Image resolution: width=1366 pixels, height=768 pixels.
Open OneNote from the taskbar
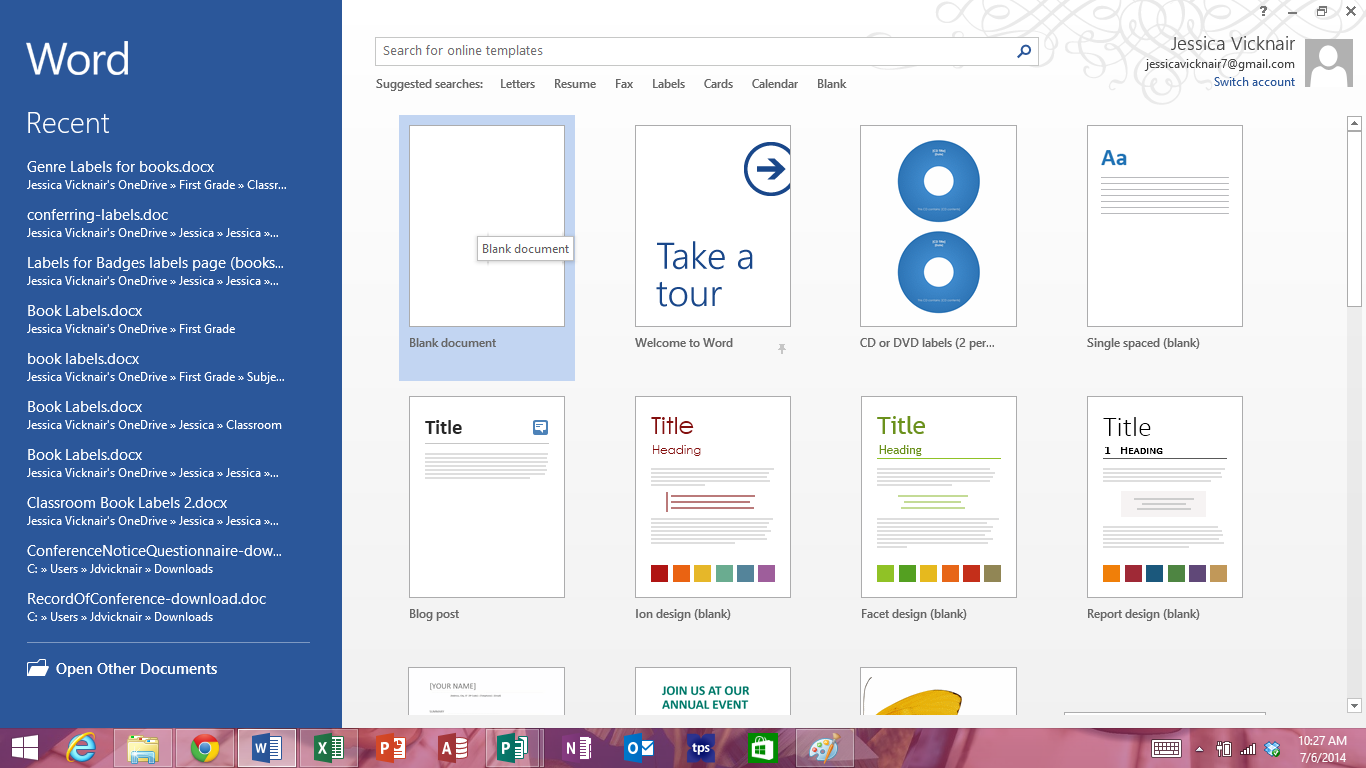tap(576, 747)
